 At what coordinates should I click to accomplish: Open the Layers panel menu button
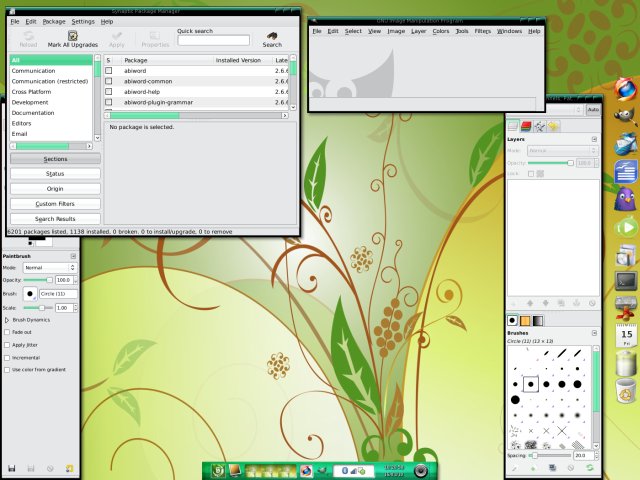tap(594, 139)
